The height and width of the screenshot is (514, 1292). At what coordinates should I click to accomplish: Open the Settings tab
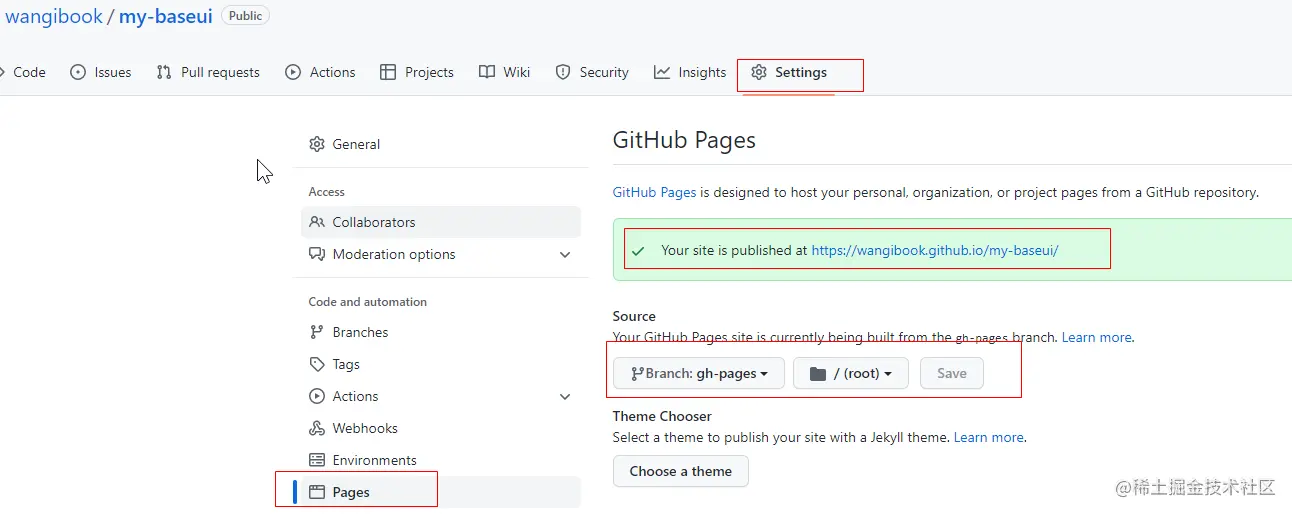pyautogui.click(x=789, y=72)
